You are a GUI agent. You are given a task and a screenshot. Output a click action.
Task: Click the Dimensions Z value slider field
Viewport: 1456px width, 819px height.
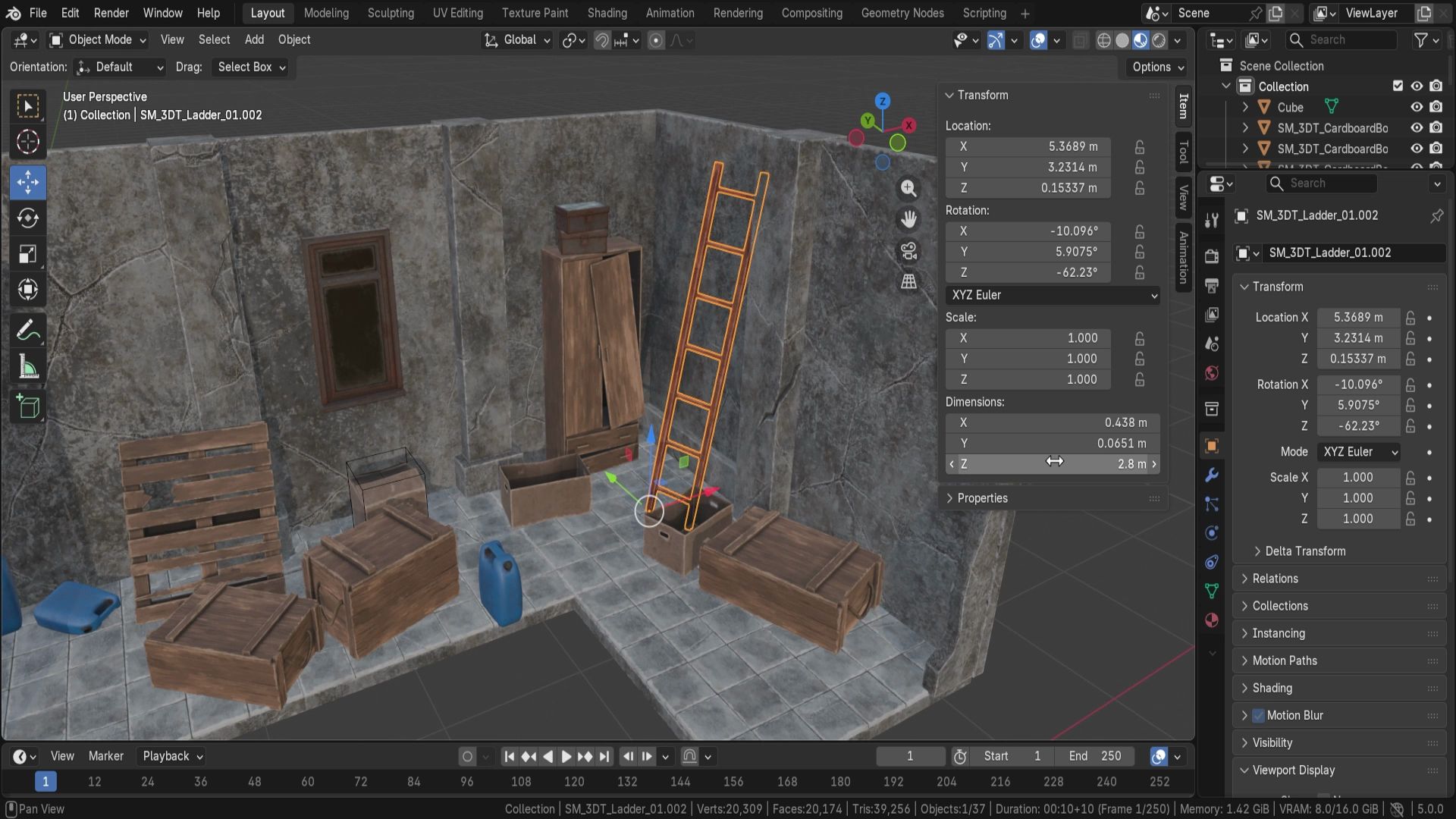pos(1053,464)
